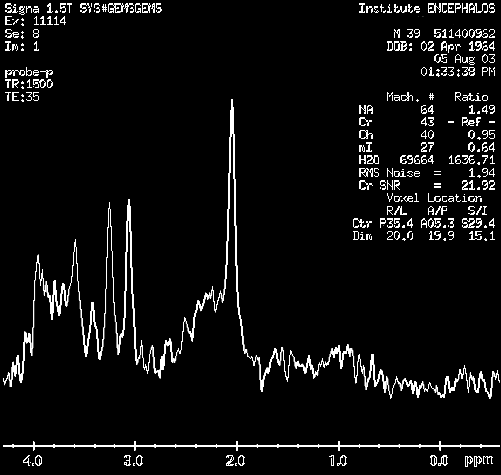Click the 0.0 ppm axis label

(x=438, y=461)
